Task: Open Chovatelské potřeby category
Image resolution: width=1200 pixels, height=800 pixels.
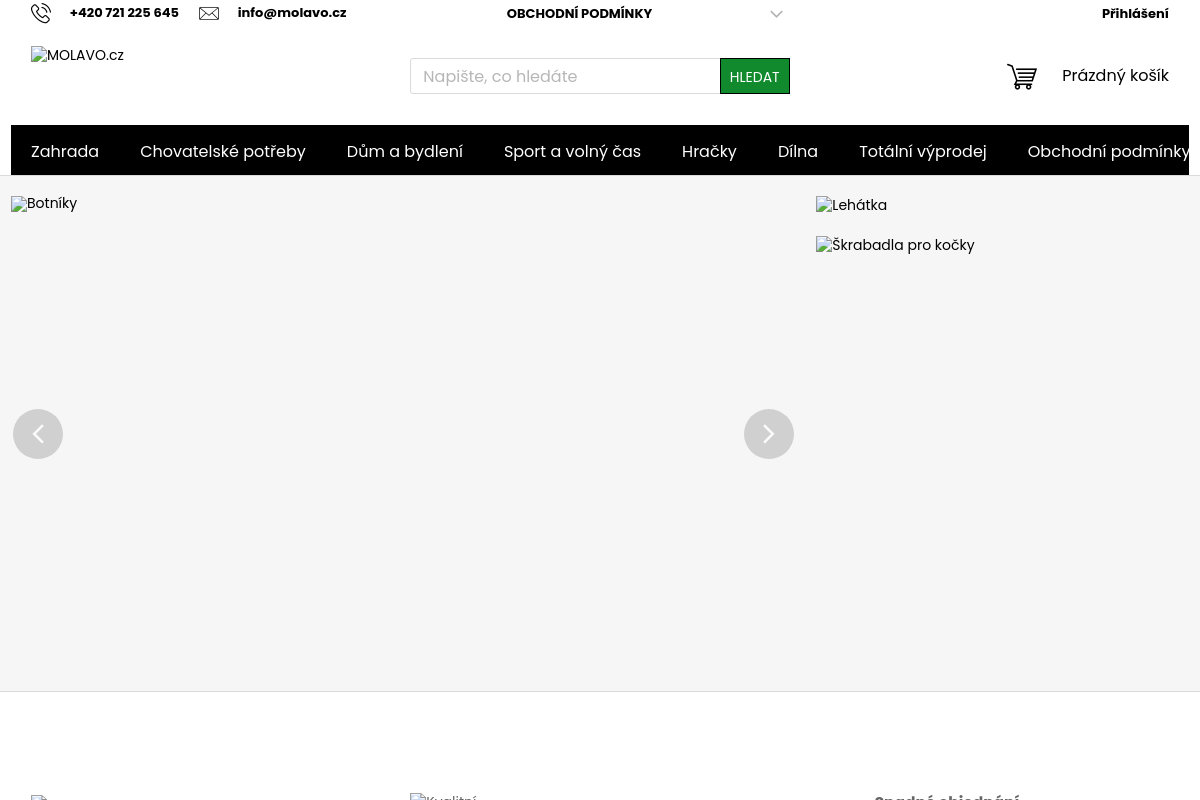Action: coord(223,151)
